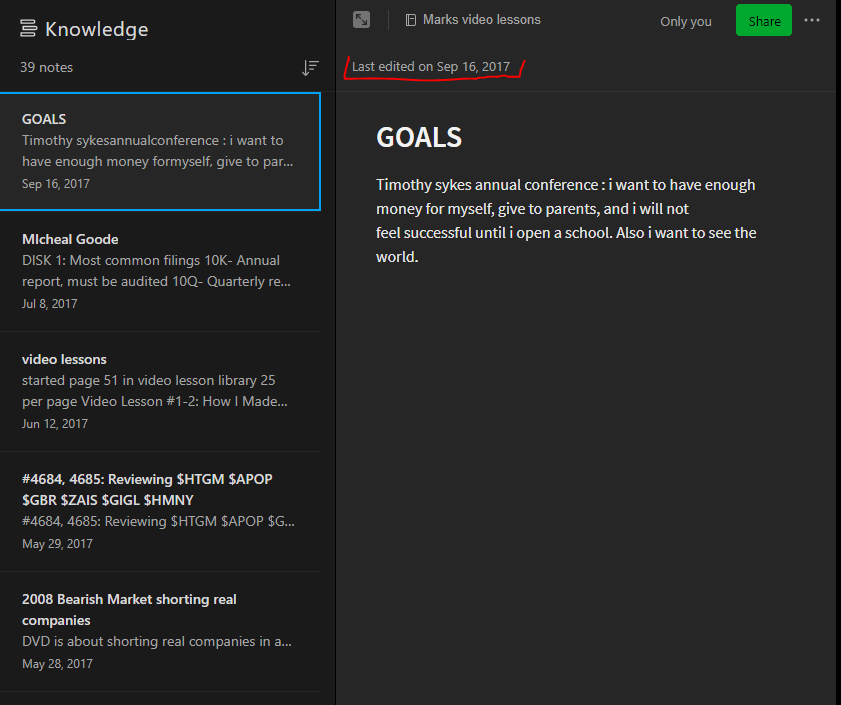Image resolution: width=841 pixels, height=705 pixels.
Task: Click the GOALS title in the editor
Action: point(419,137)
